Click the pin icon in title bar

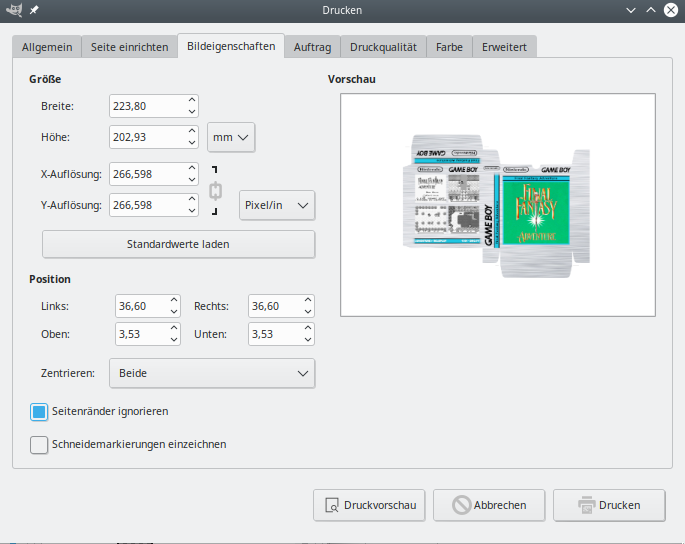36,10
